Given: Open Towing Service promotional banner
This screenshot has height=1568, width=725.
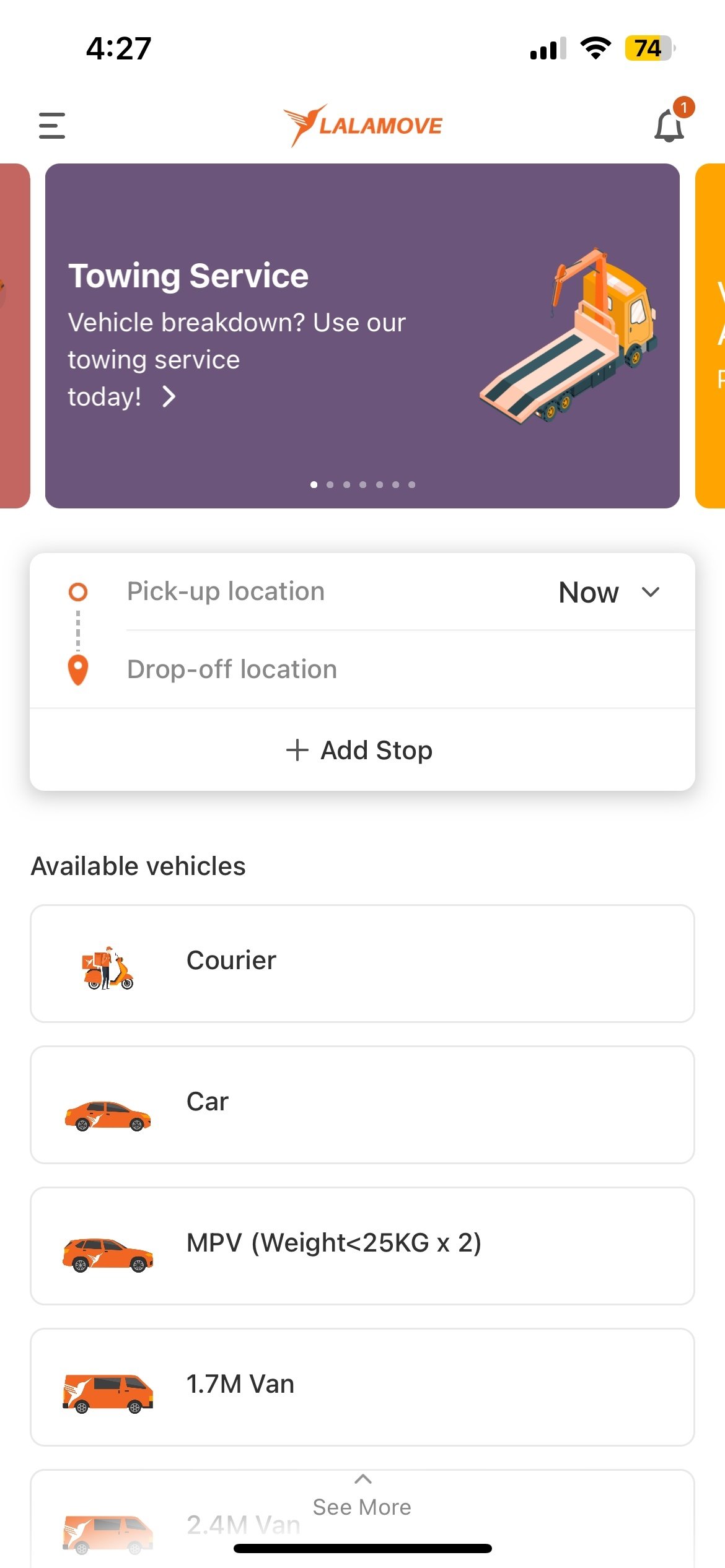Looking at the screenshot, I should 362,336.
